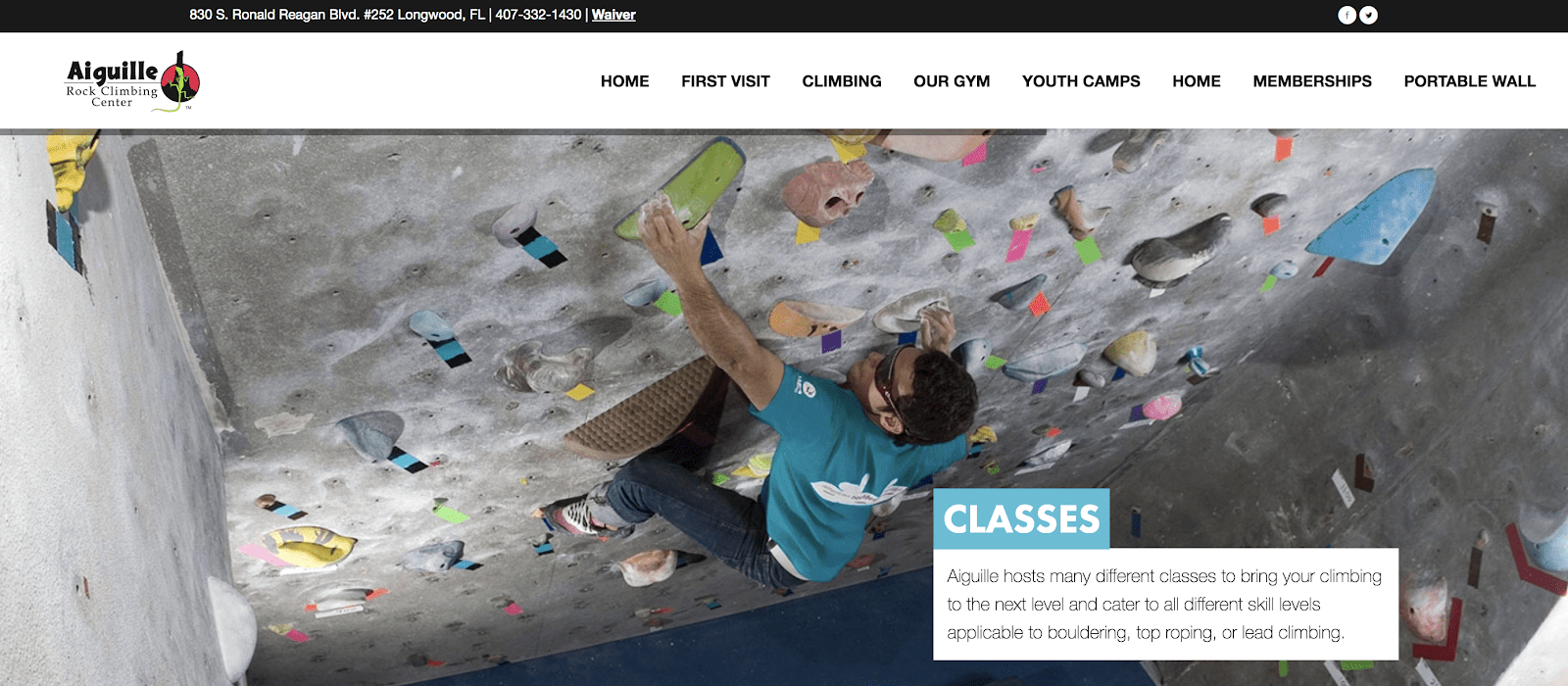Open the FIRST VISIT menu item
The height and width of the screenshot is (686, 1568).
pyautogui.click(x=726, y=81)
